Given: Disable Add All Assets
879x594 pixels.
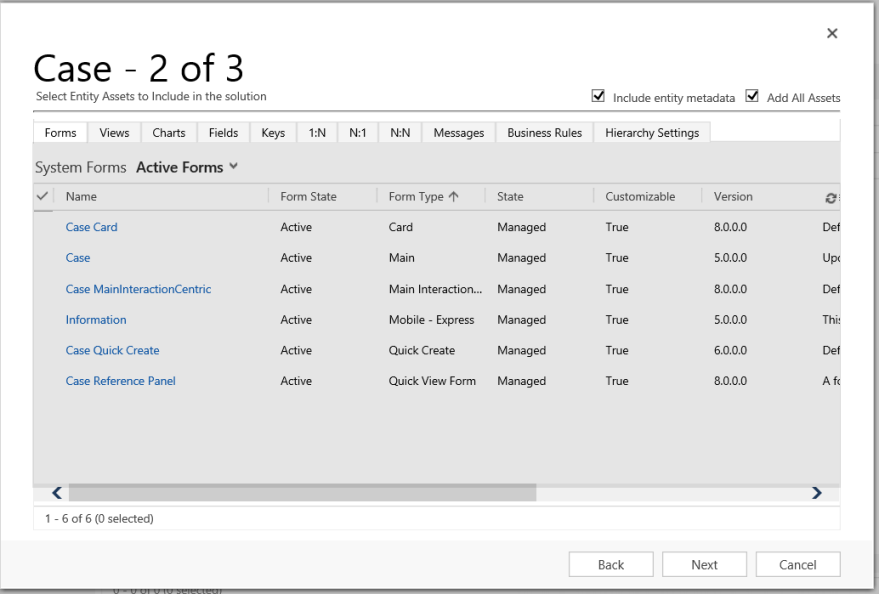Looking at the screenshot, I should (752, 97).
